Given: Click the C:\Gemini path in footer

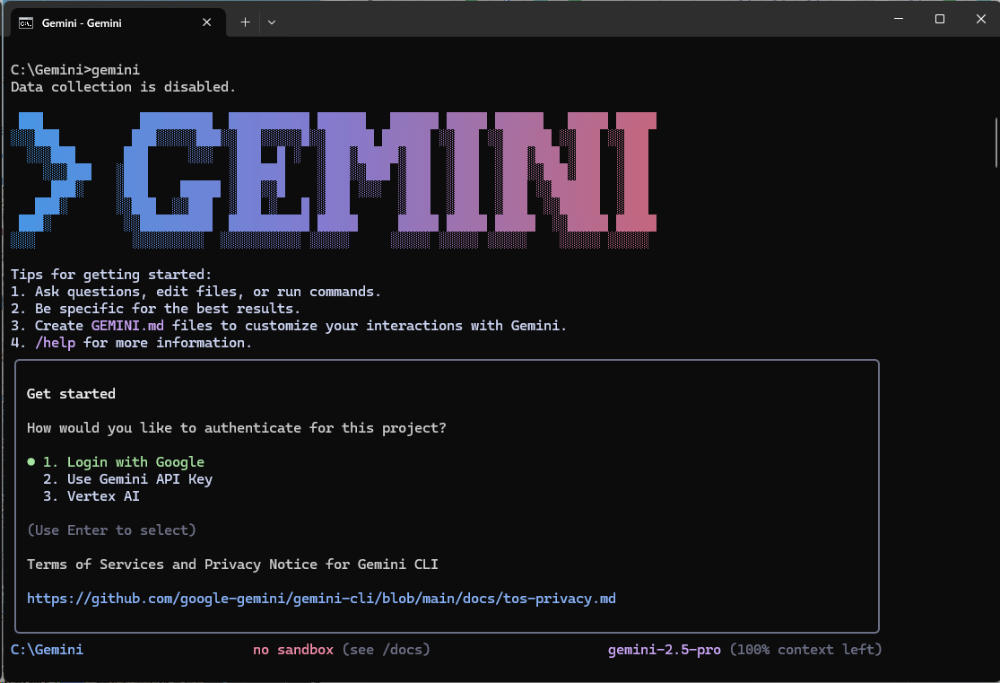Looking at the screenshot, I should pyautogui.click(x=47, y=649).
